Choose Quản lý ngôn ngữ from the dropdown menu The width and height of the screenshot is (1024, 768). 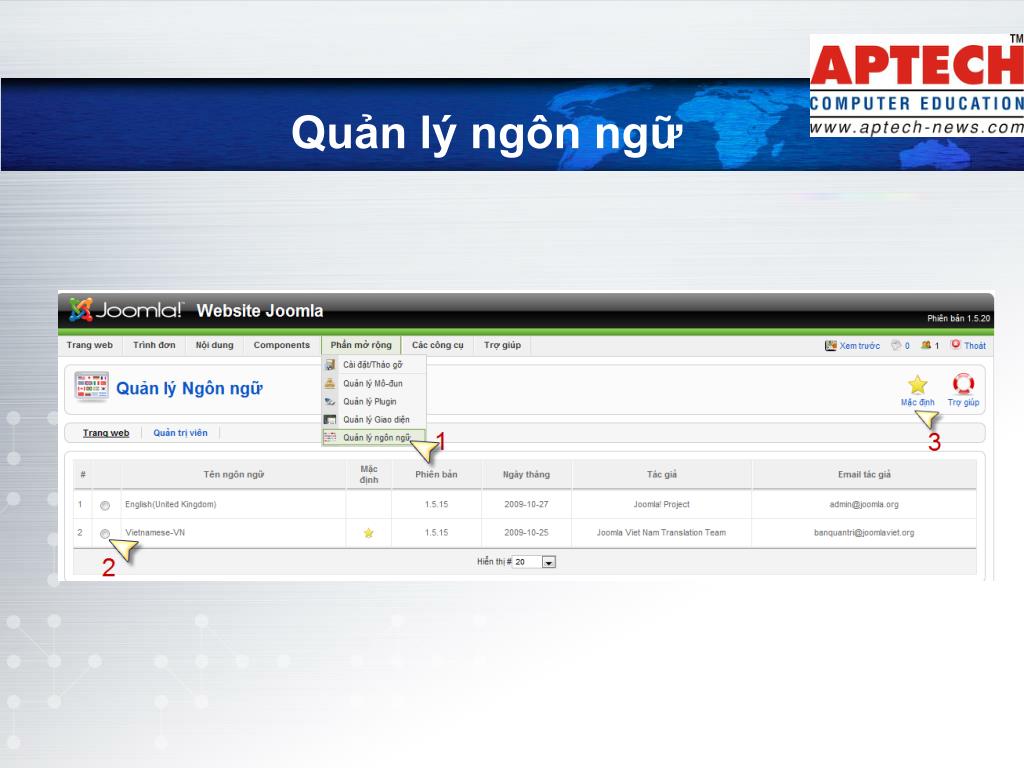tap(374, 438)
